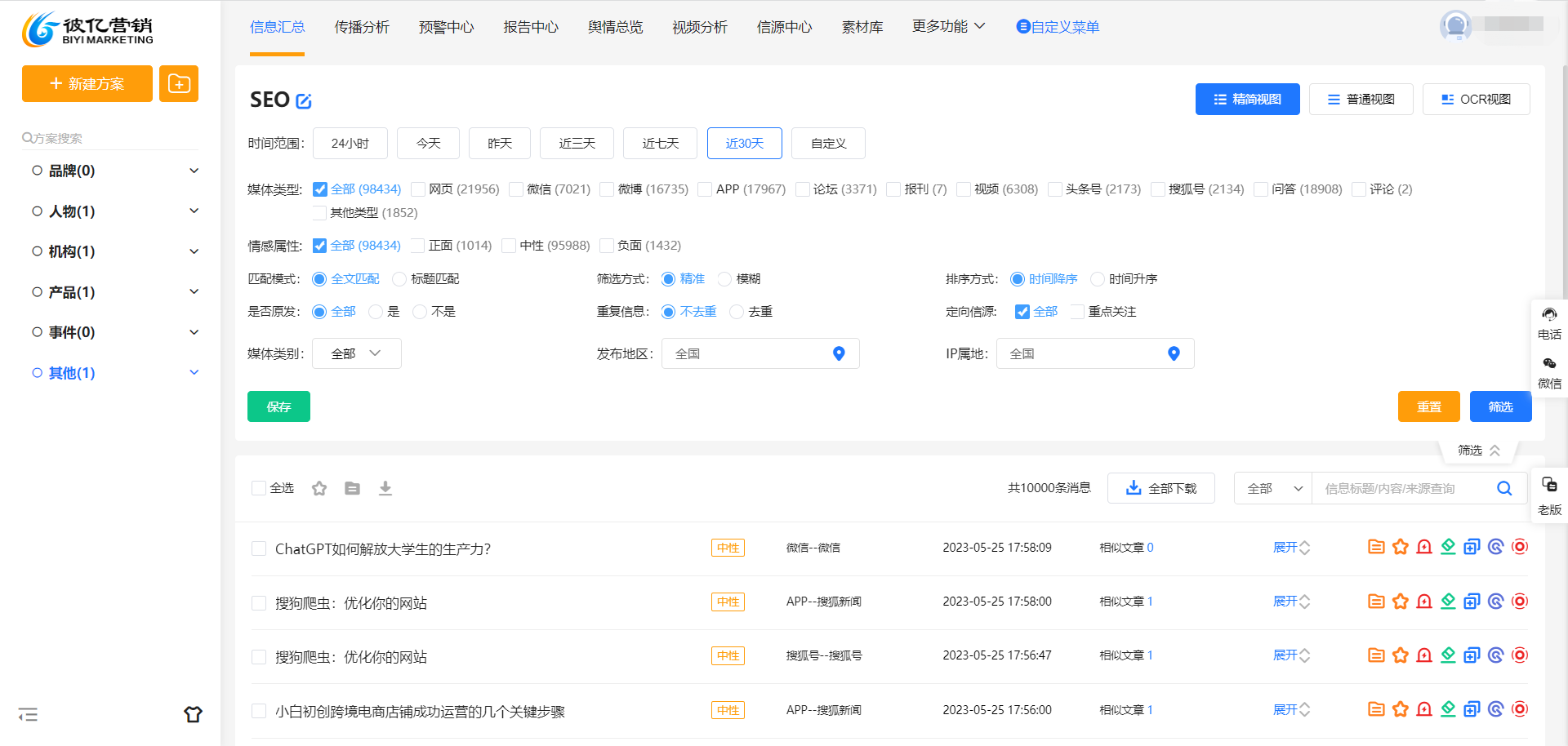1568x746 pixels.
Task: Expand the 更多功能 menu
Action: click(948, 27)
